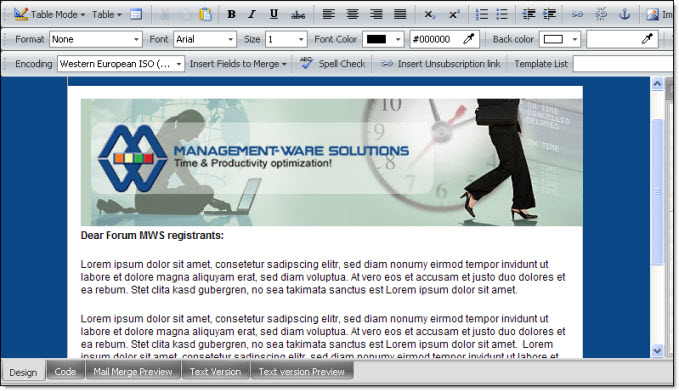Viewport: 679px width, 391px height.
Task: Click the editor scrollbar up arrow
Action: (x=657, y=84)
